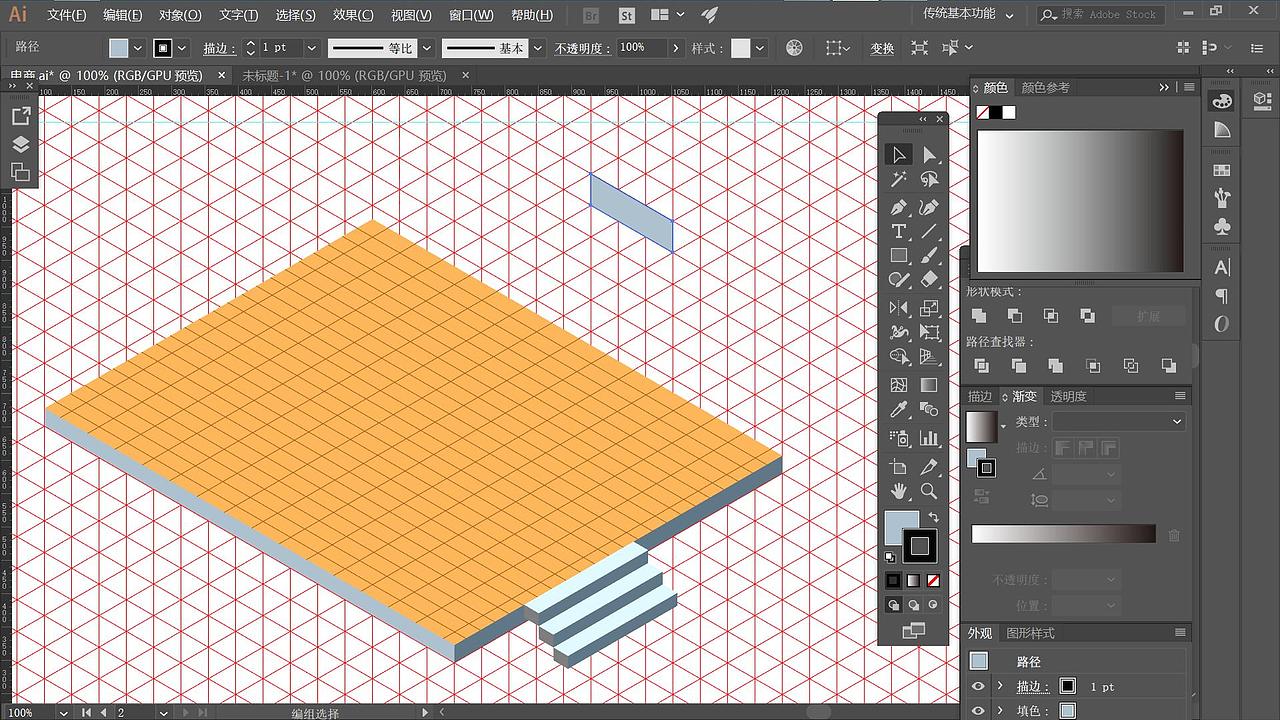Screen dimensions: 1280x720
Task: Click the 变换 button in control bar
Action: point(882,48)
